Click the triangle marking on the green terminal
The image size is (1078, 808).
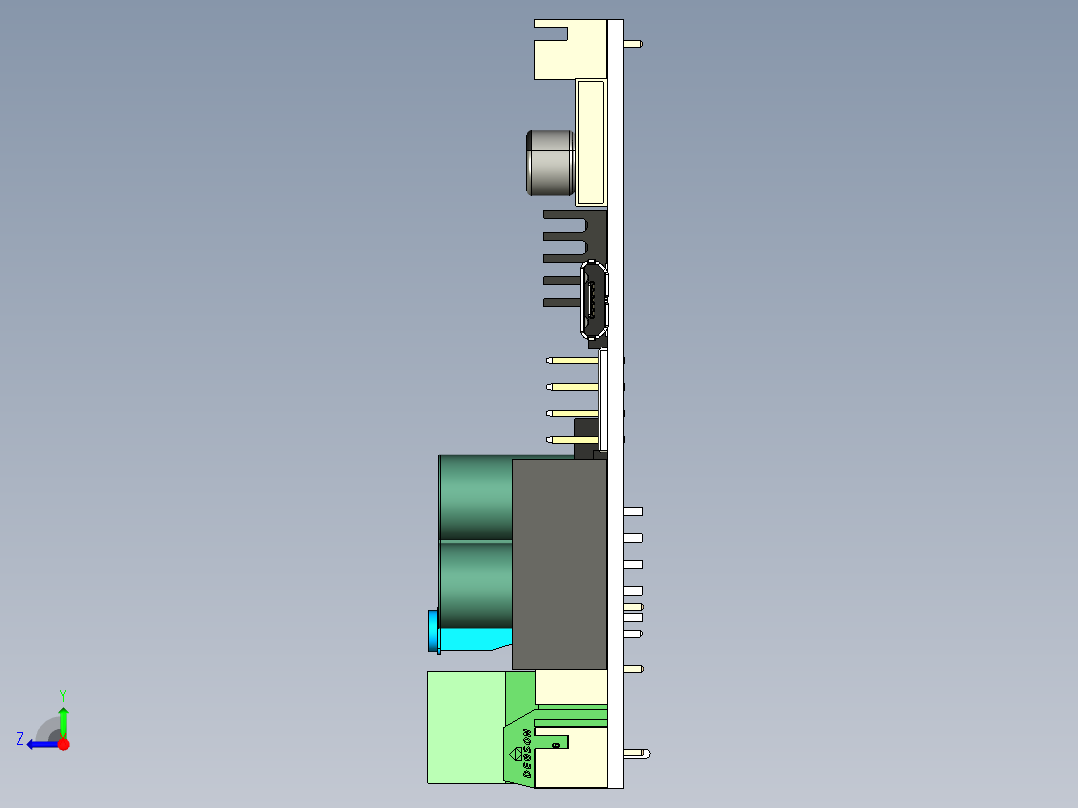coord(516,754)
